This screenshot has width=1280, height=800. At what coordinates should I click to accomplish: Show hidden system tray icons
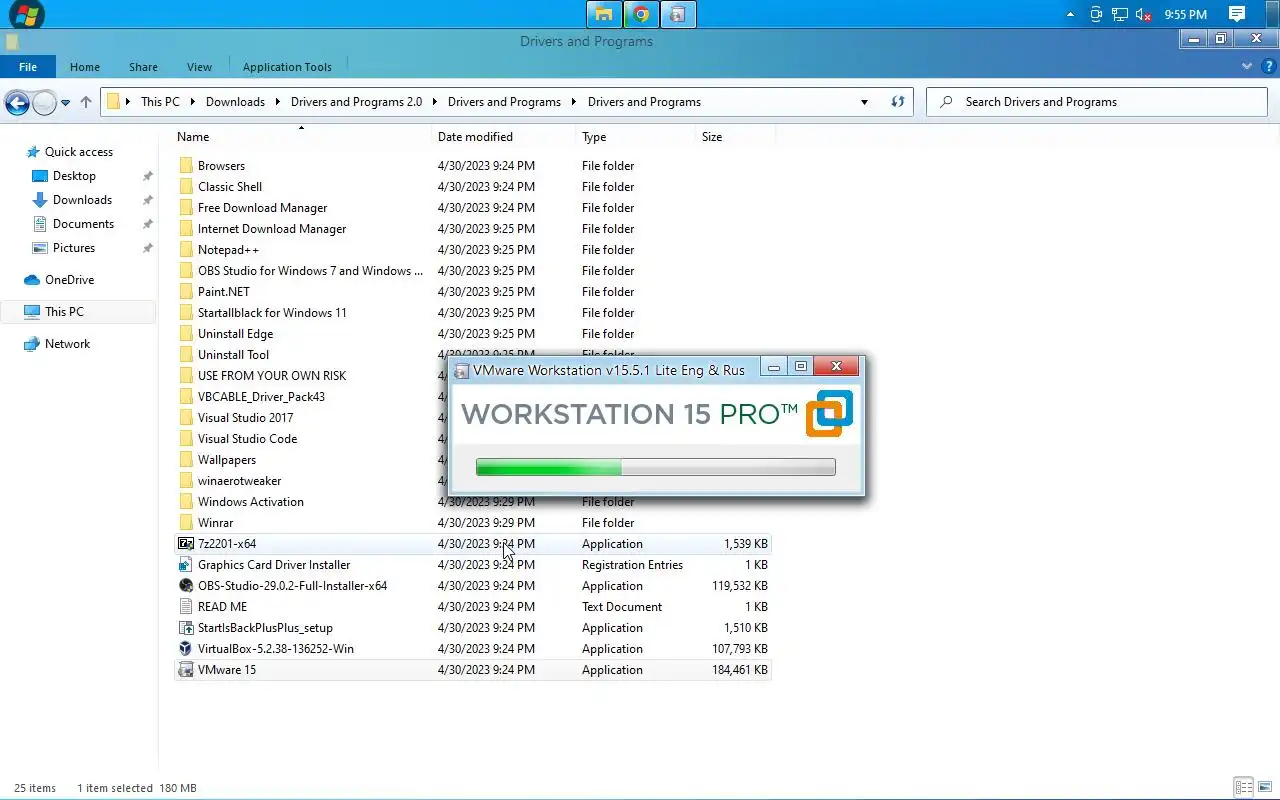tap(1071, 14)
